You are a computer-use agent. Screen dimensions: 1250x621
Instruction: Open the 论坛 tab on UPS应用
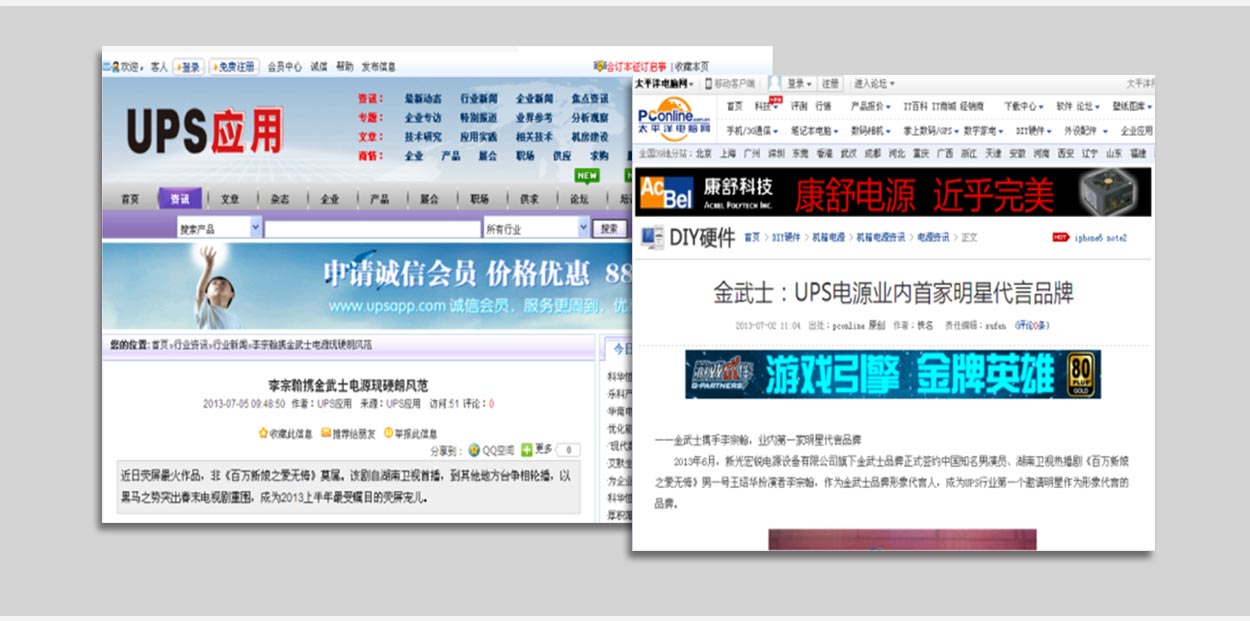[579, 199]
